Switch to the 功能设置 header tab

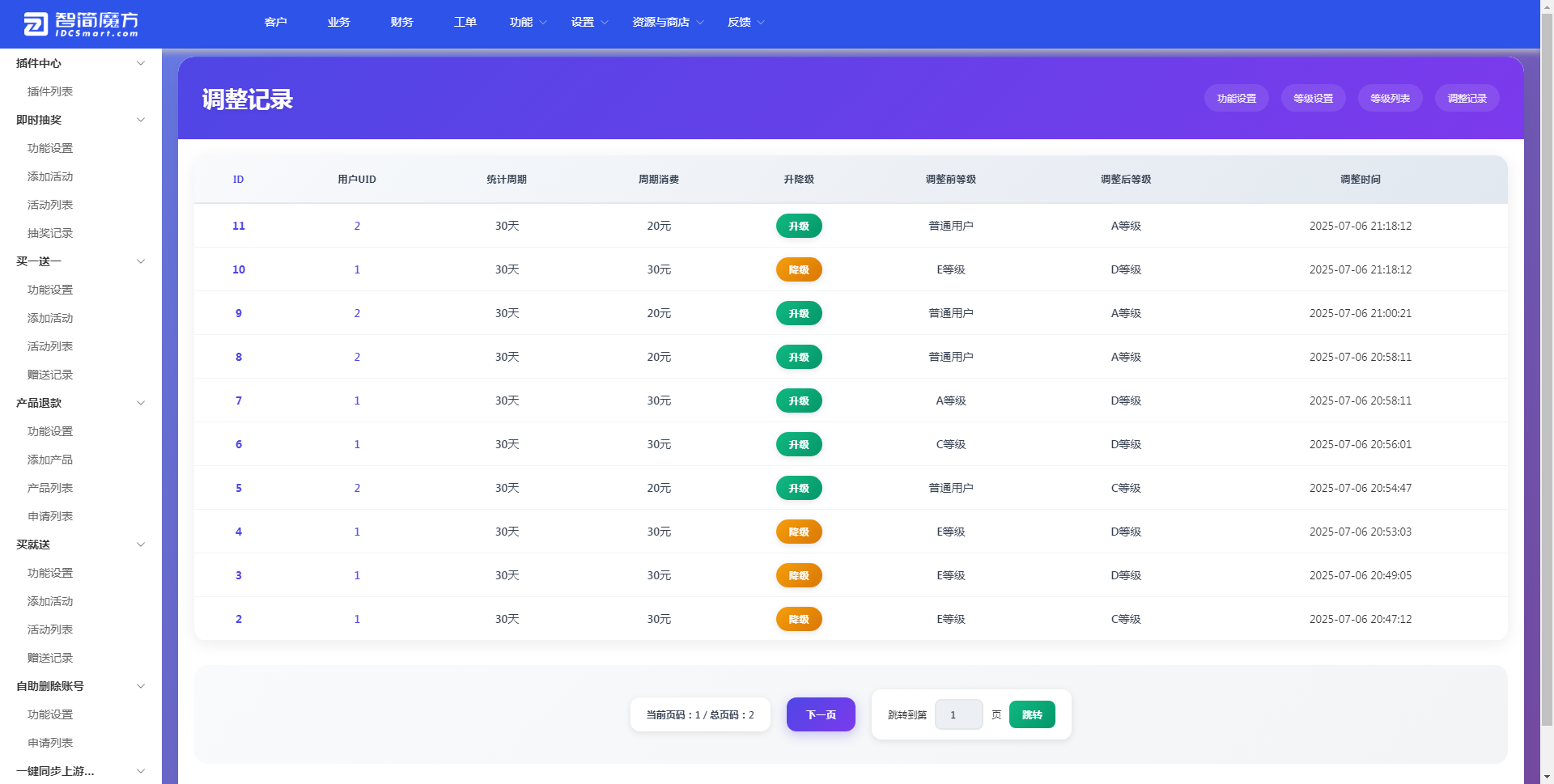(1237, 98)
